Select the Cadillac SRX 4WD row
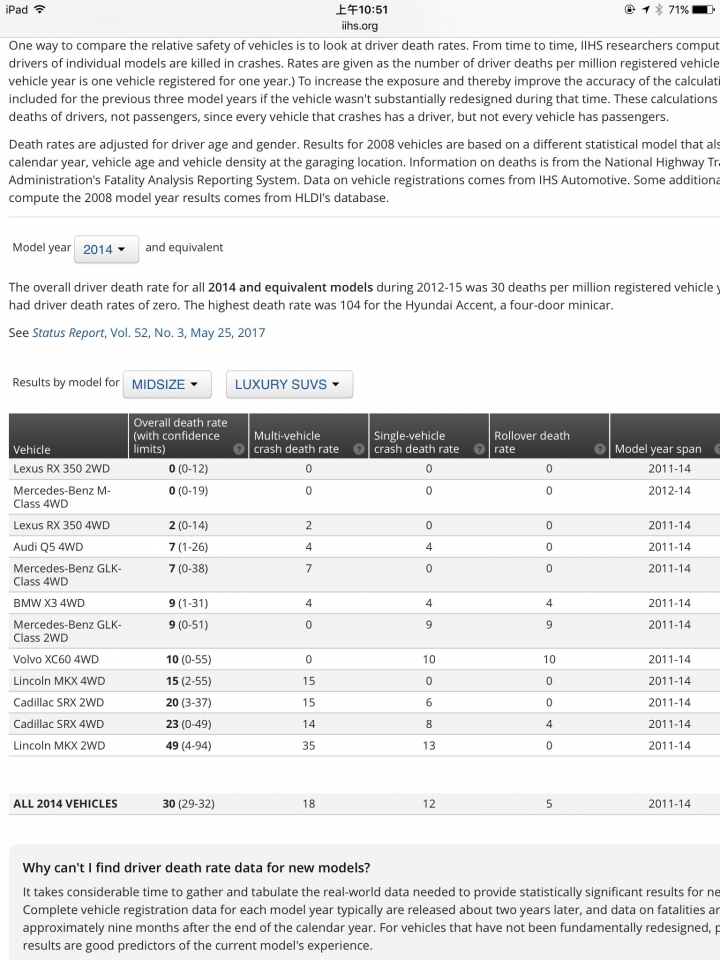The image size is (720, 960). (x=364, y=724)
